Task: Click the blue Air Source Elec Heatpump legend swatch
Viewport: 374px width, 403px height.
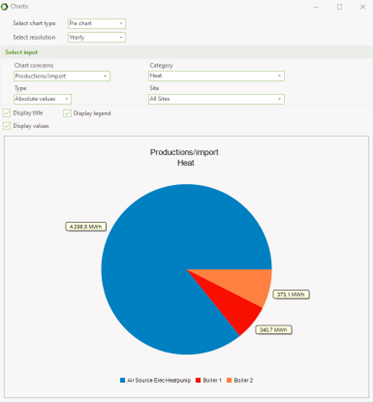Action: 123,380
